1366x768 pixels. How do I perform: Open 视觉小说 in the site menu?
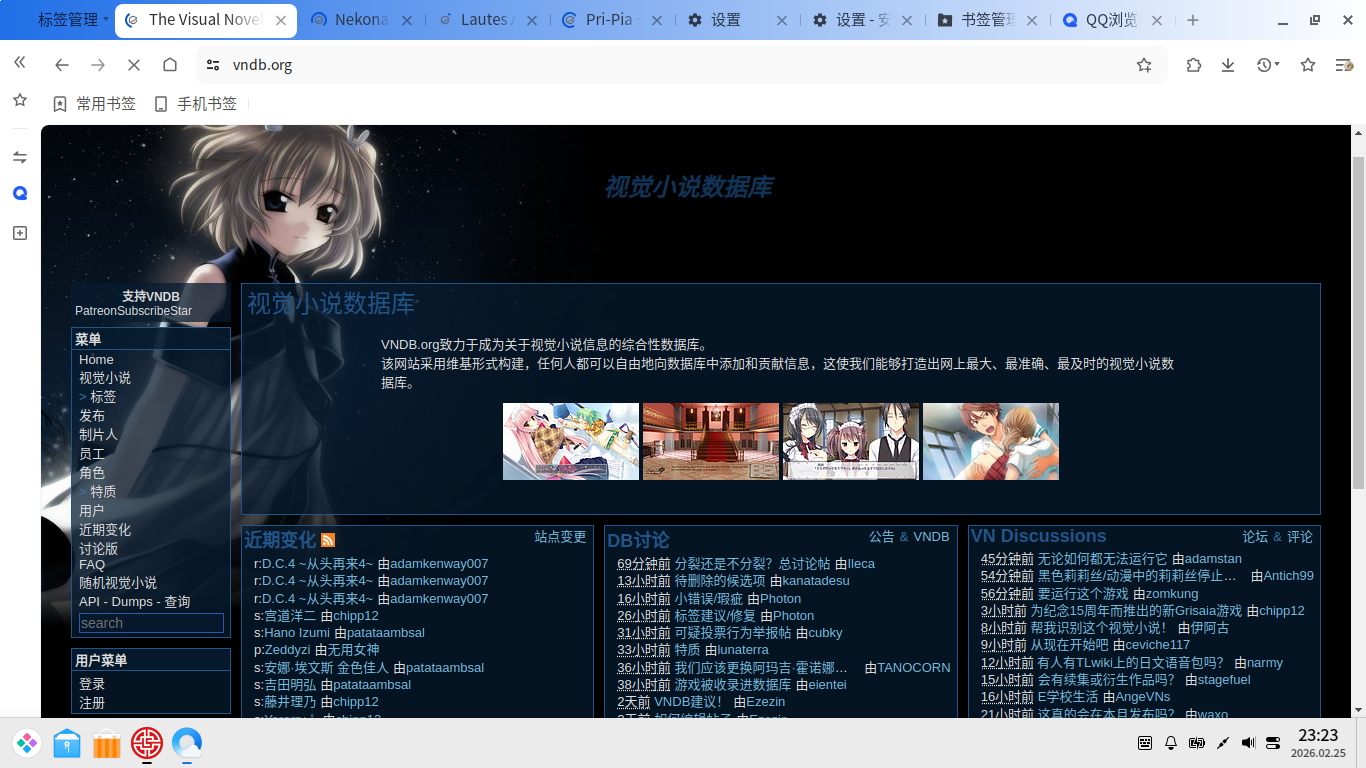105,378
